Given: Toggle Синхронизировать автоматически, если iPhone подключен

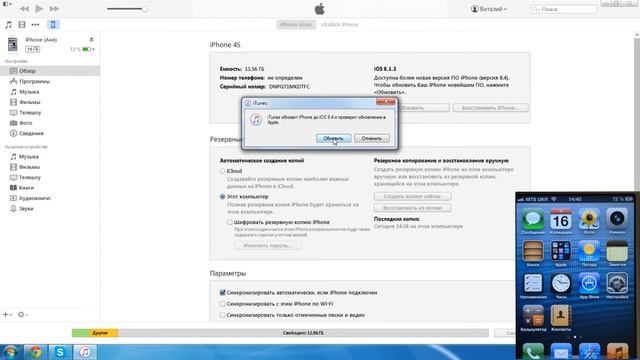Looking at the screenshot, I should pos(222,293).
